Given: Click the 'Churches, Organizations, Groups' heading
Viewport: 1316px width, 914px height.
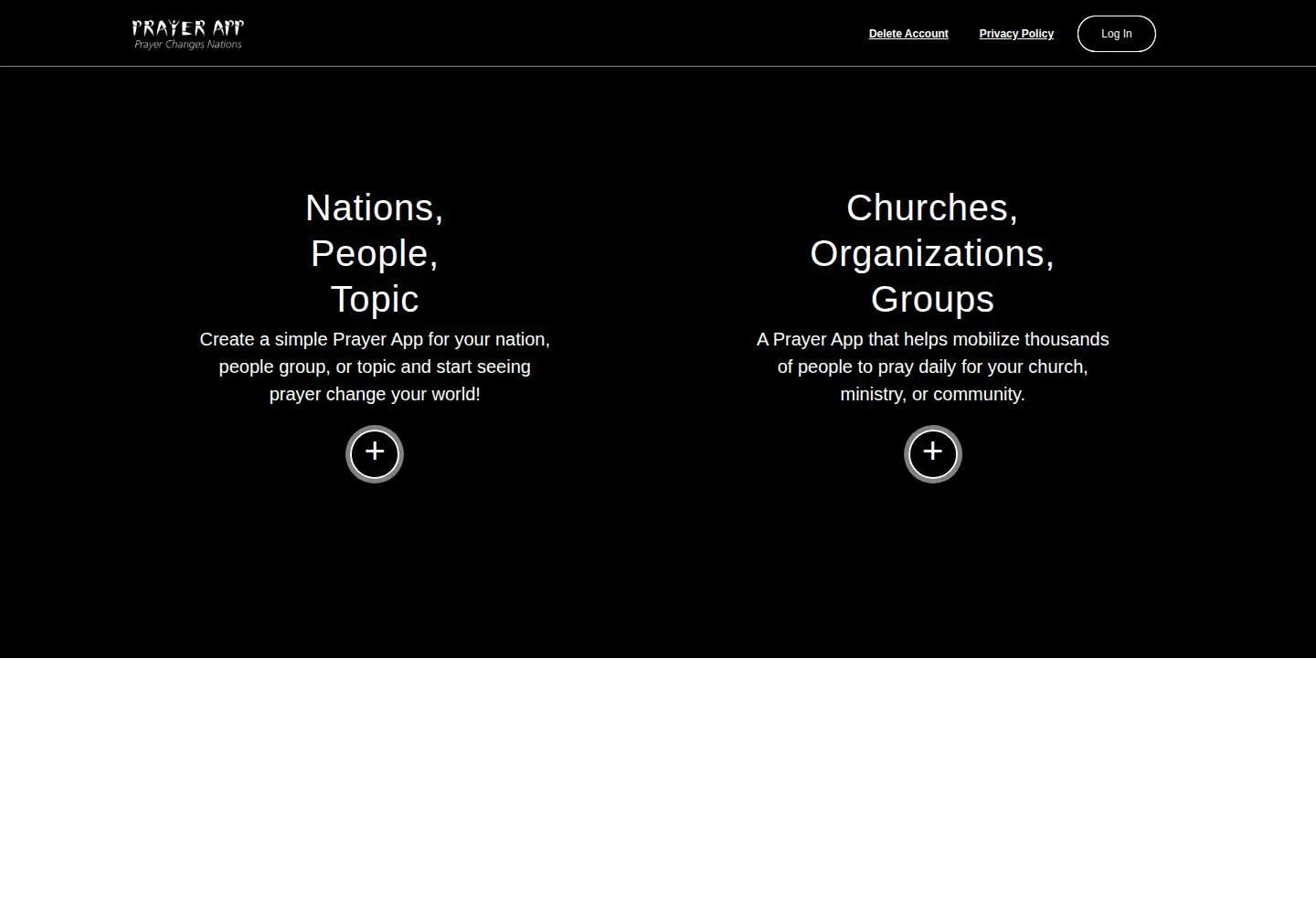Looking at the screenshot, I should pos(932,253).
